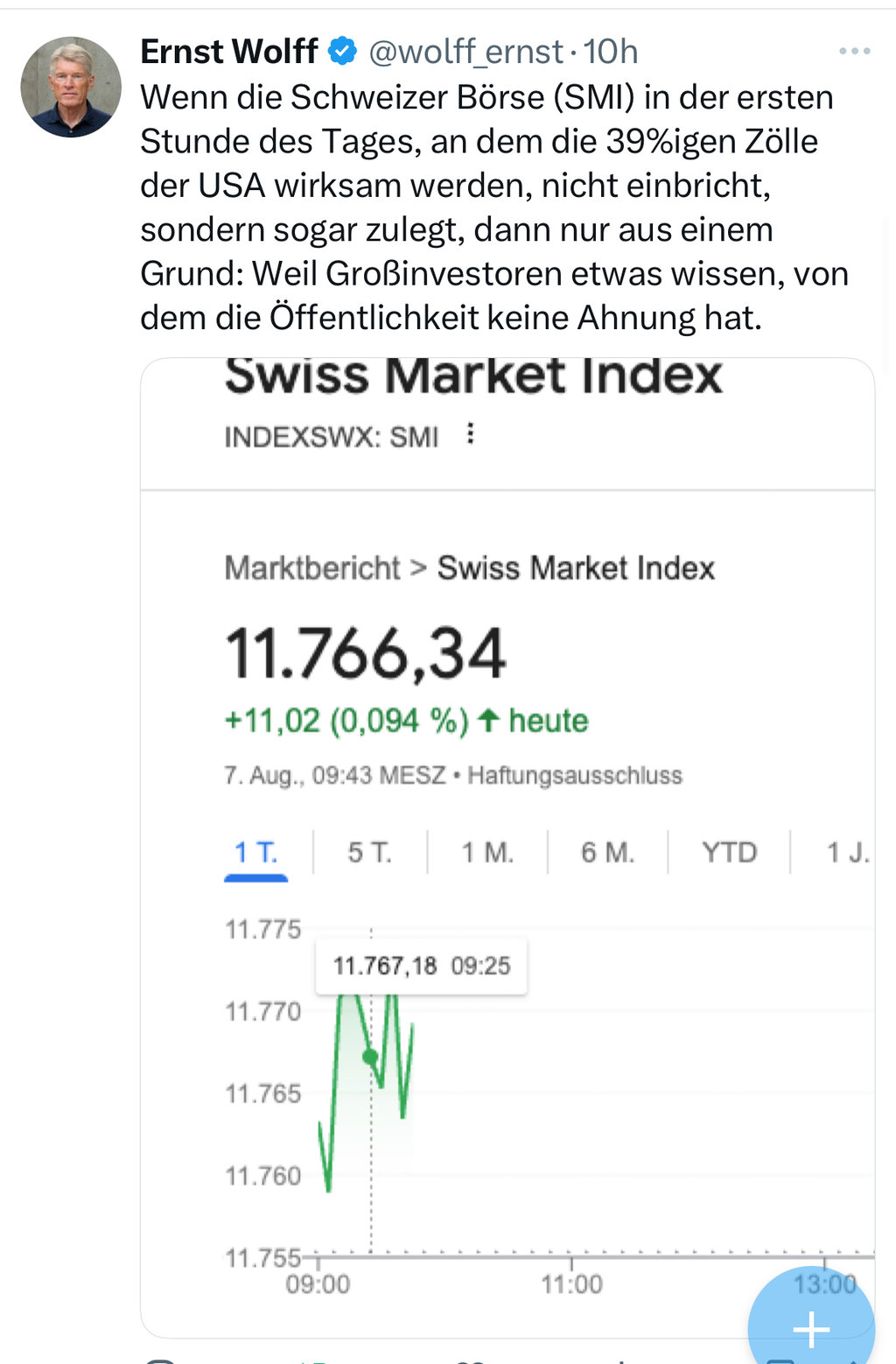Click the 09:25 data point on chart
This screenshot has height=1364, width=896.
(x=370, y=1057)
